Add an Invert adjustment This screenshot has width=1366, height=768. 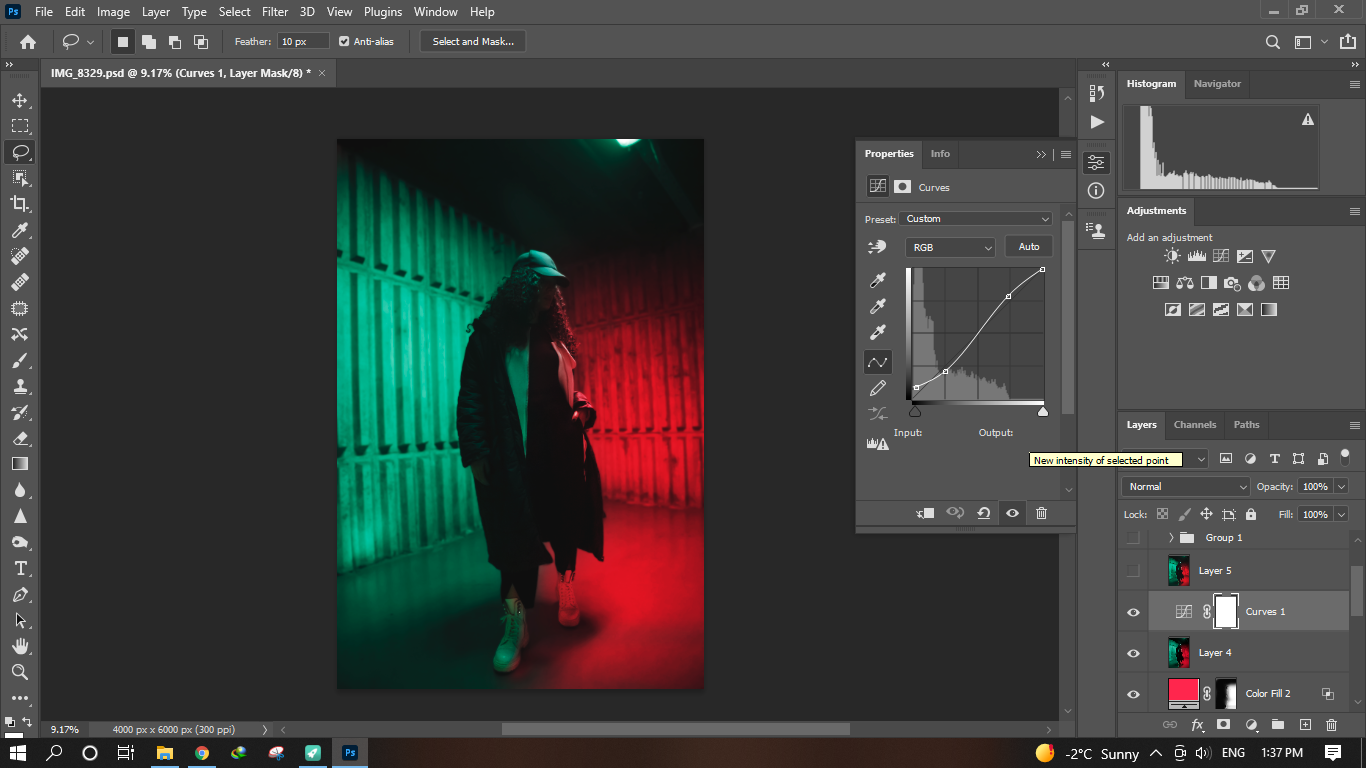coord(1173,310)
